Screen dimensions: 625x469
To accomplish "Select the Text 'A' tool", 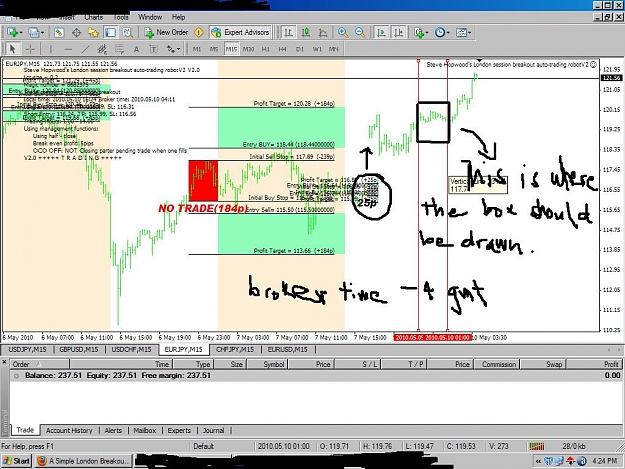I will 136,49.
